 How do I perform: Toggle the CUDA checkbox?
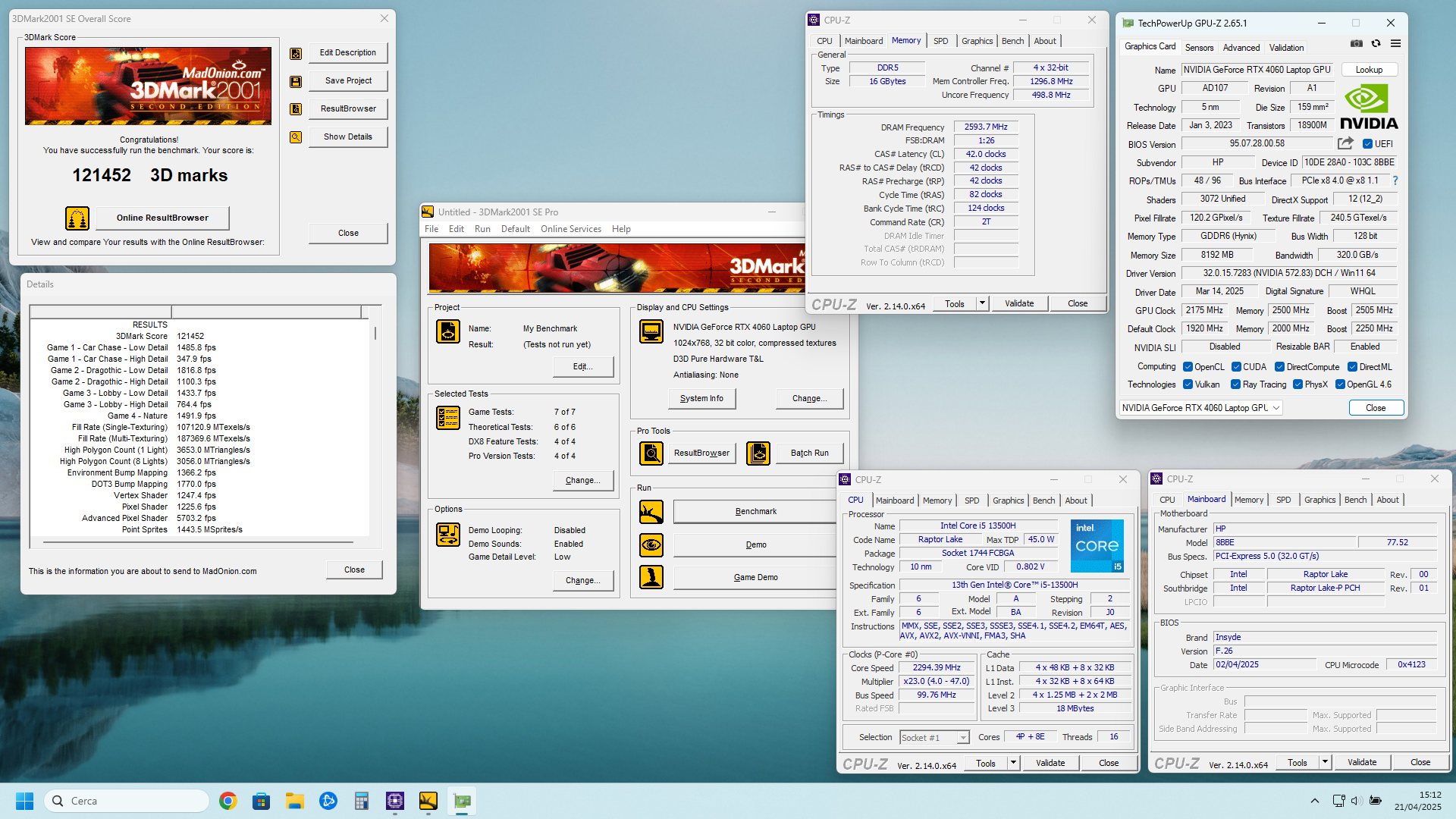(x=1236, y=367)
